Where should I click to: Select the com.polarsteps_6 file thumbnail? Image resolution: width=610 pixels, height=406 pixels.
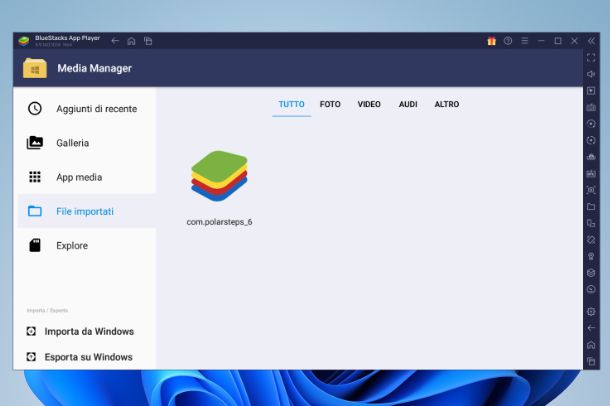click(219, 176)
